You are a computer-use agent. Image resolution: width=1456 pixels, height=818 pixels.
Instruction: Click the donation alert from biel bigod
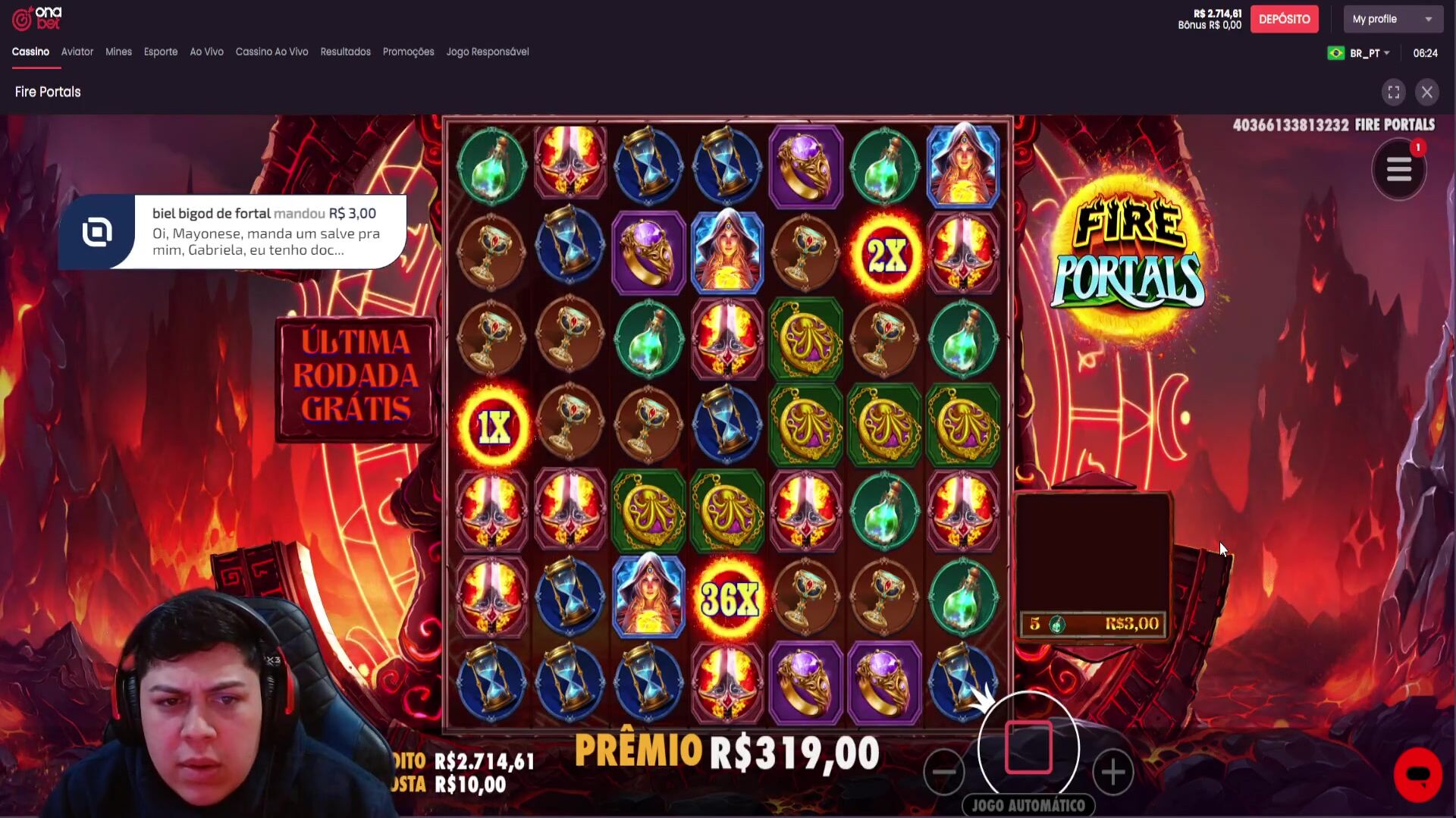click(233, 232)
